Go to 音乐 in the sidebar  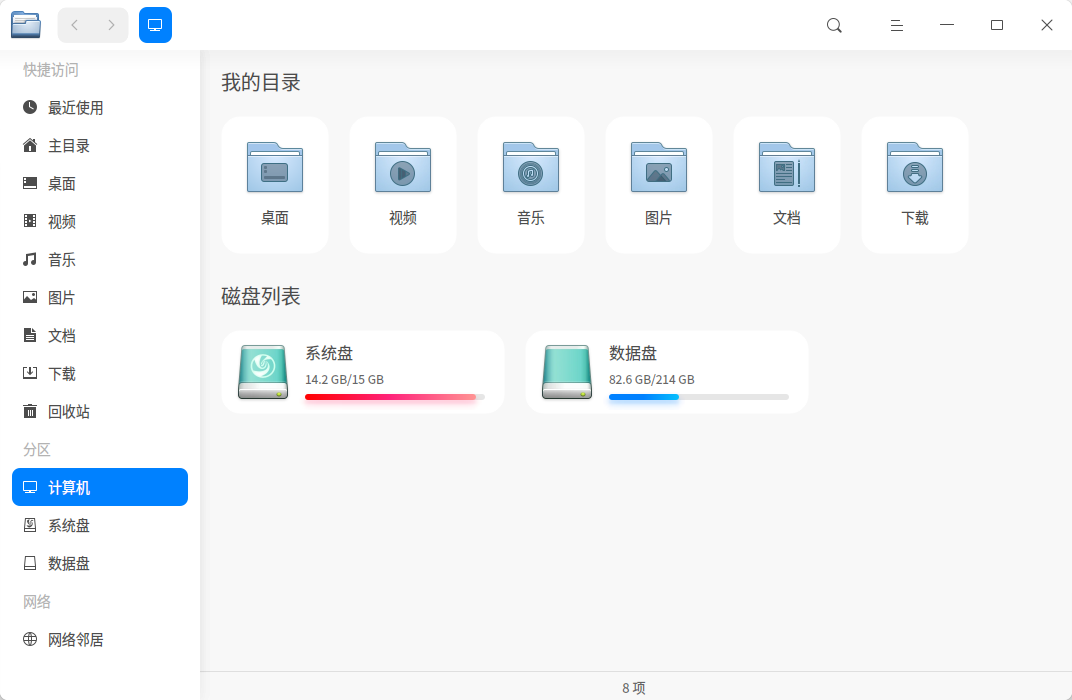click(100, 260)
